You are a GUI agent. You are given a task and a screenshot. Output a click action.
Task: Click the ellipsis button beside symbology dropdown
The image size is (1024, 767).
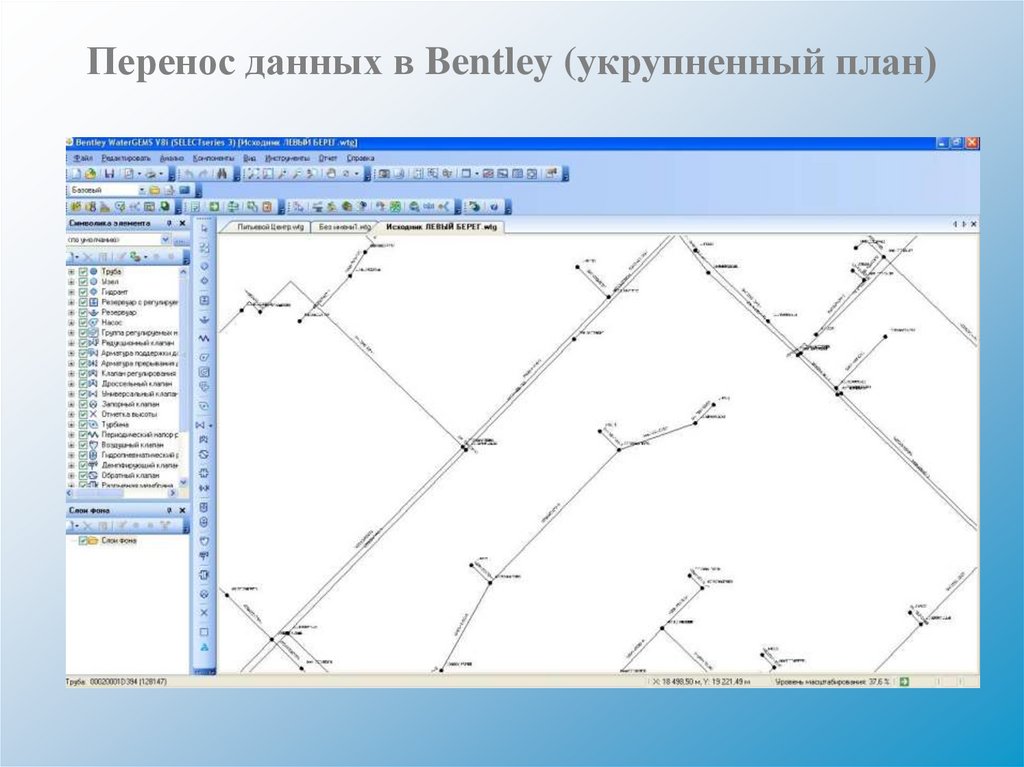point(181,240)
